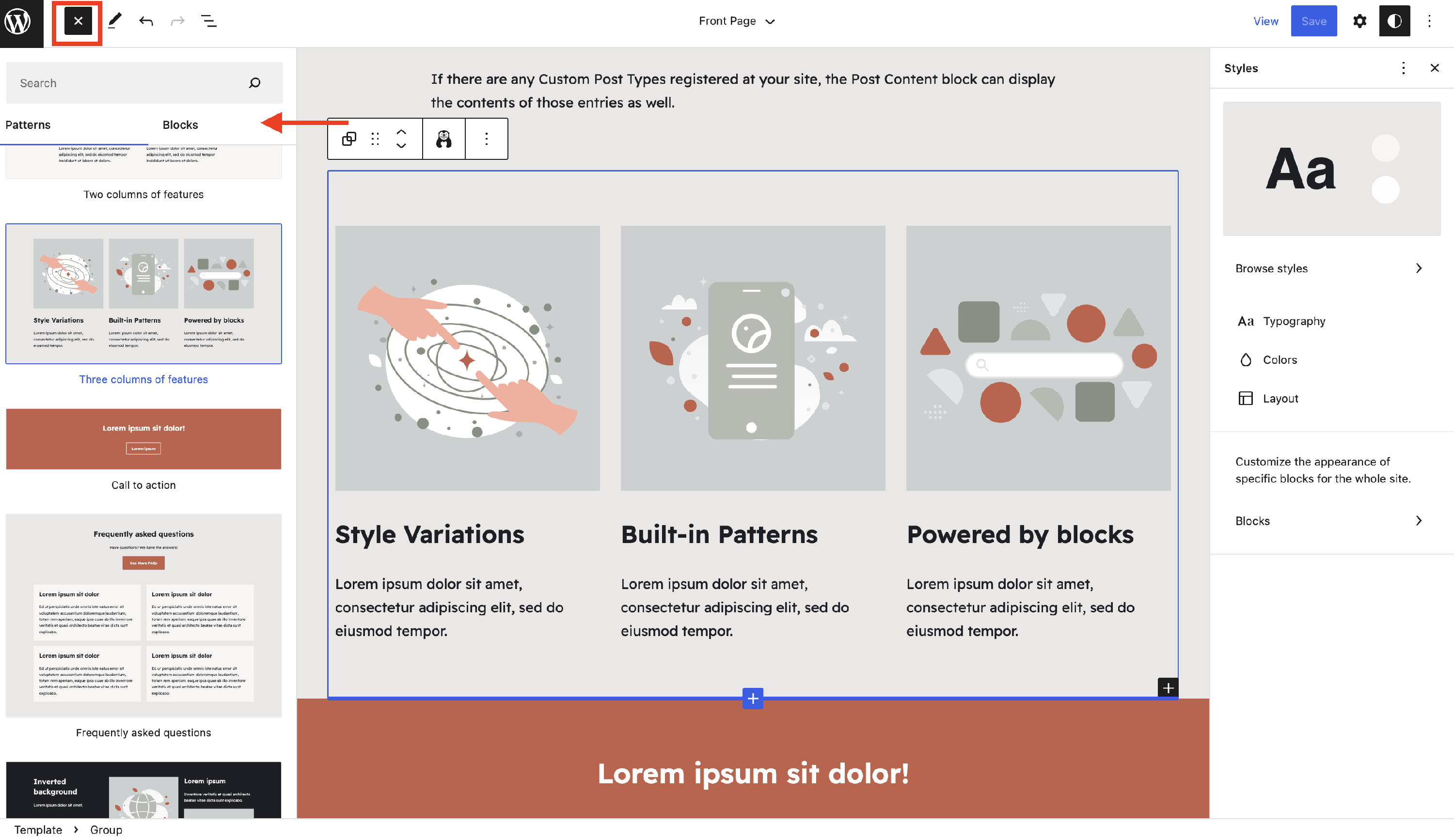Viewport: 1454px width, 840px height.
Task: Click the WordPress logo icon
Action: tap(18, 22)
